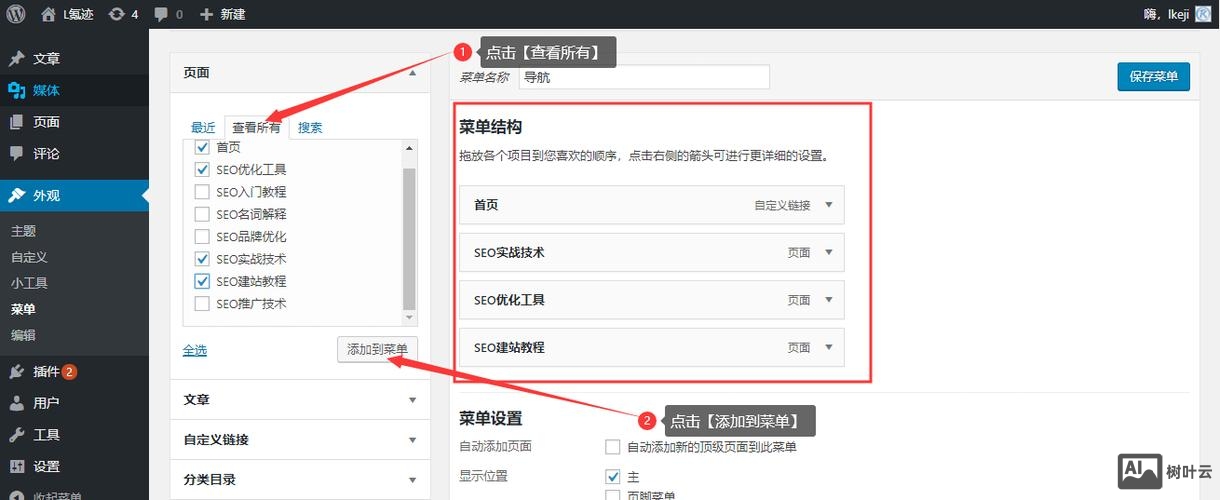The height and width of the screenshot is (500, 1220).
Task: Click the pages icon beside 页面 in the sidebar
Action: 16,122
